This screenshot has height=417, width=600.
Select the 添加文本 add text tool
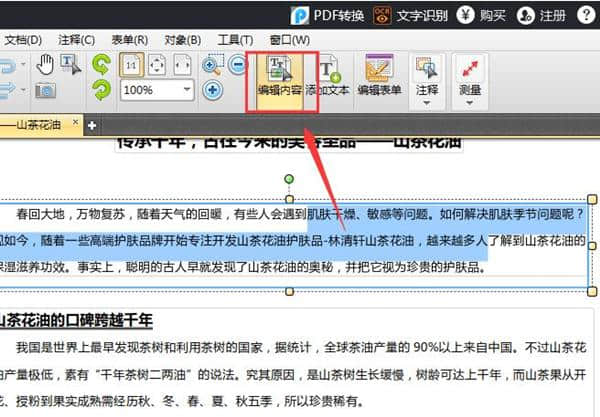coord(328,76)
